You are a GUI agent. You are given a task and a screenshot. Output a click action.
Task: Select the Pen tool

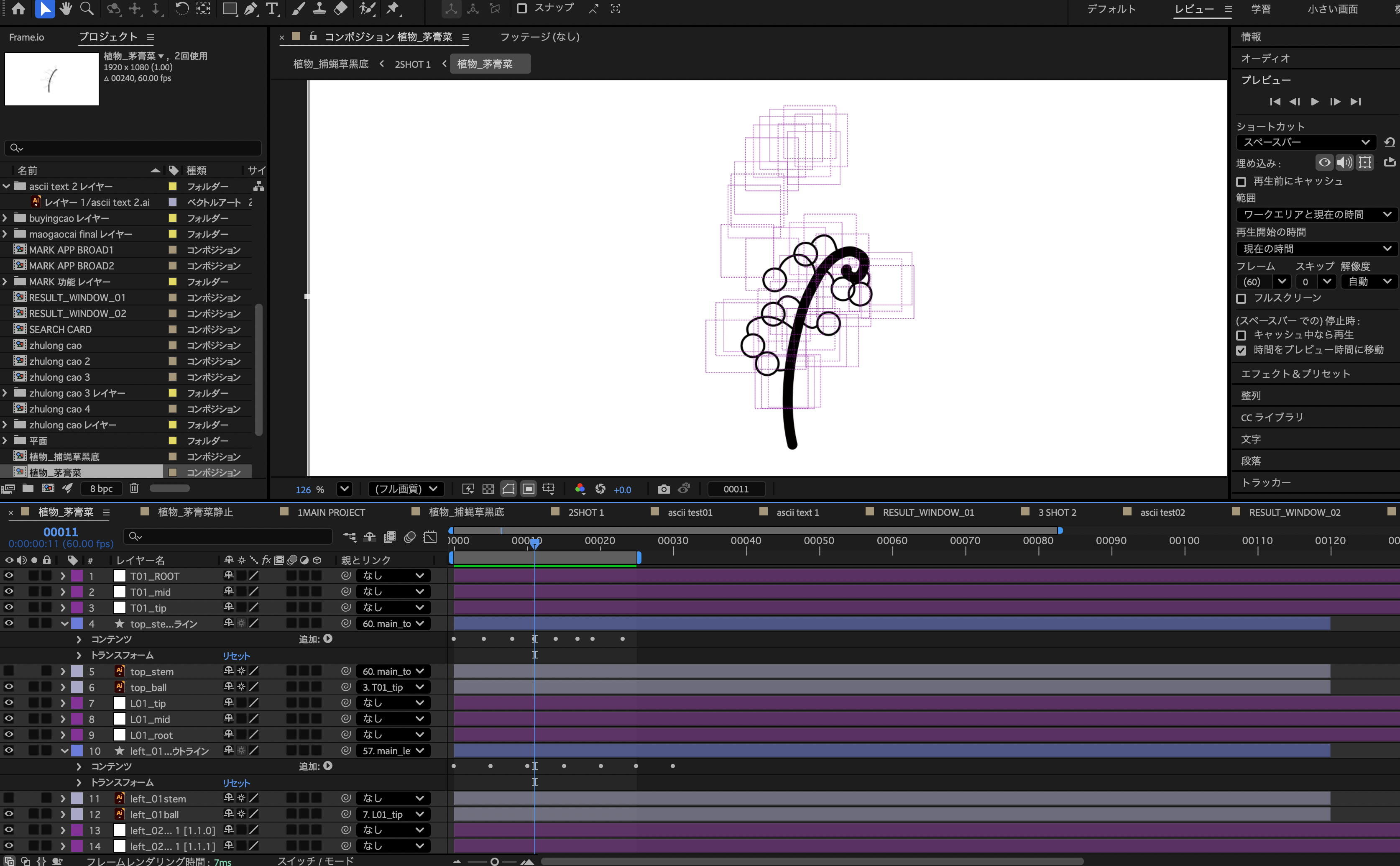pos(251,9)
